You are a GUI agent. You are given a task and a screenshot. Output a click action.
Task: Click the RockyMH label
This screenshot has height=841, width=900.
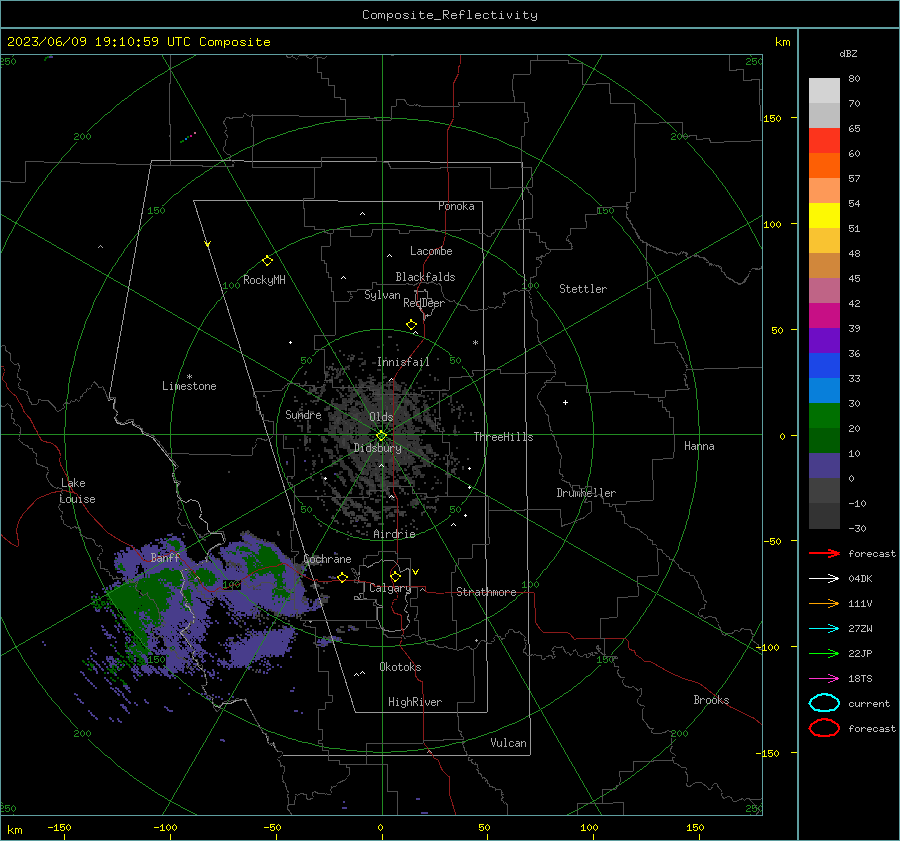click(x=264, y=280)
